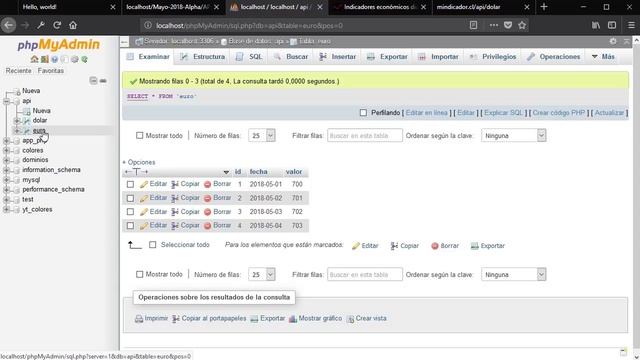The height and width of the screenshot is (360, 640).
Task: Switch to the SQL tab
Action: [x=249, y=57]
